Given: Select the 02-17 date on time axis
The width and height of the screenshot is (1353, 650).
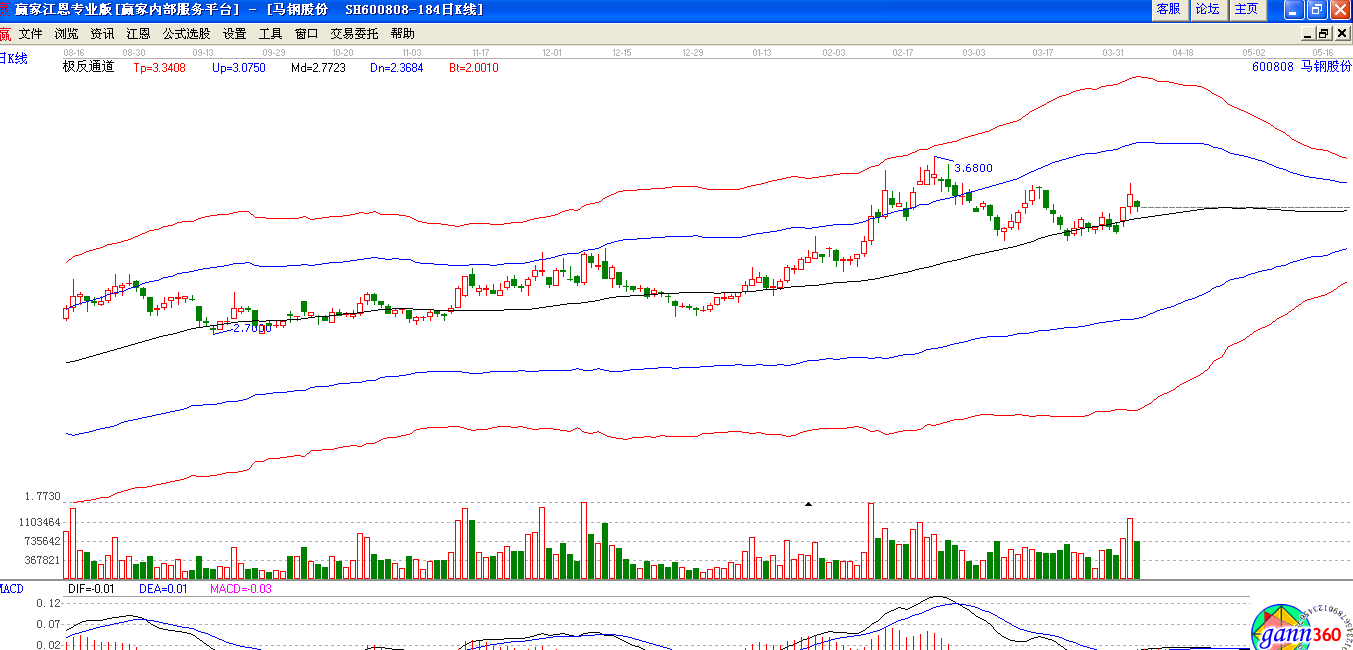Looking at the screenshot, I should [903, 52].
